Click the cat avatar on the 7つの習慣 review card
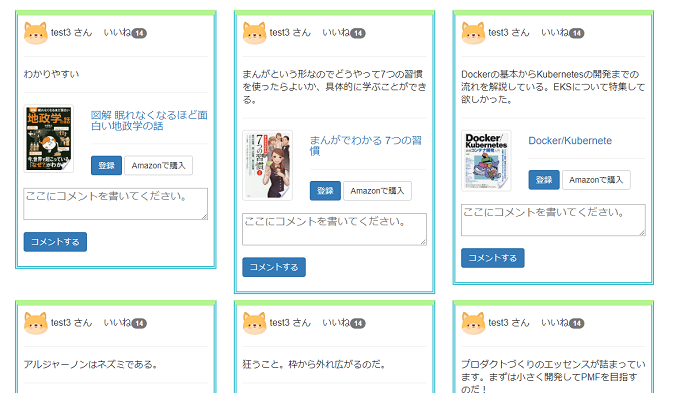 point(255,33)
